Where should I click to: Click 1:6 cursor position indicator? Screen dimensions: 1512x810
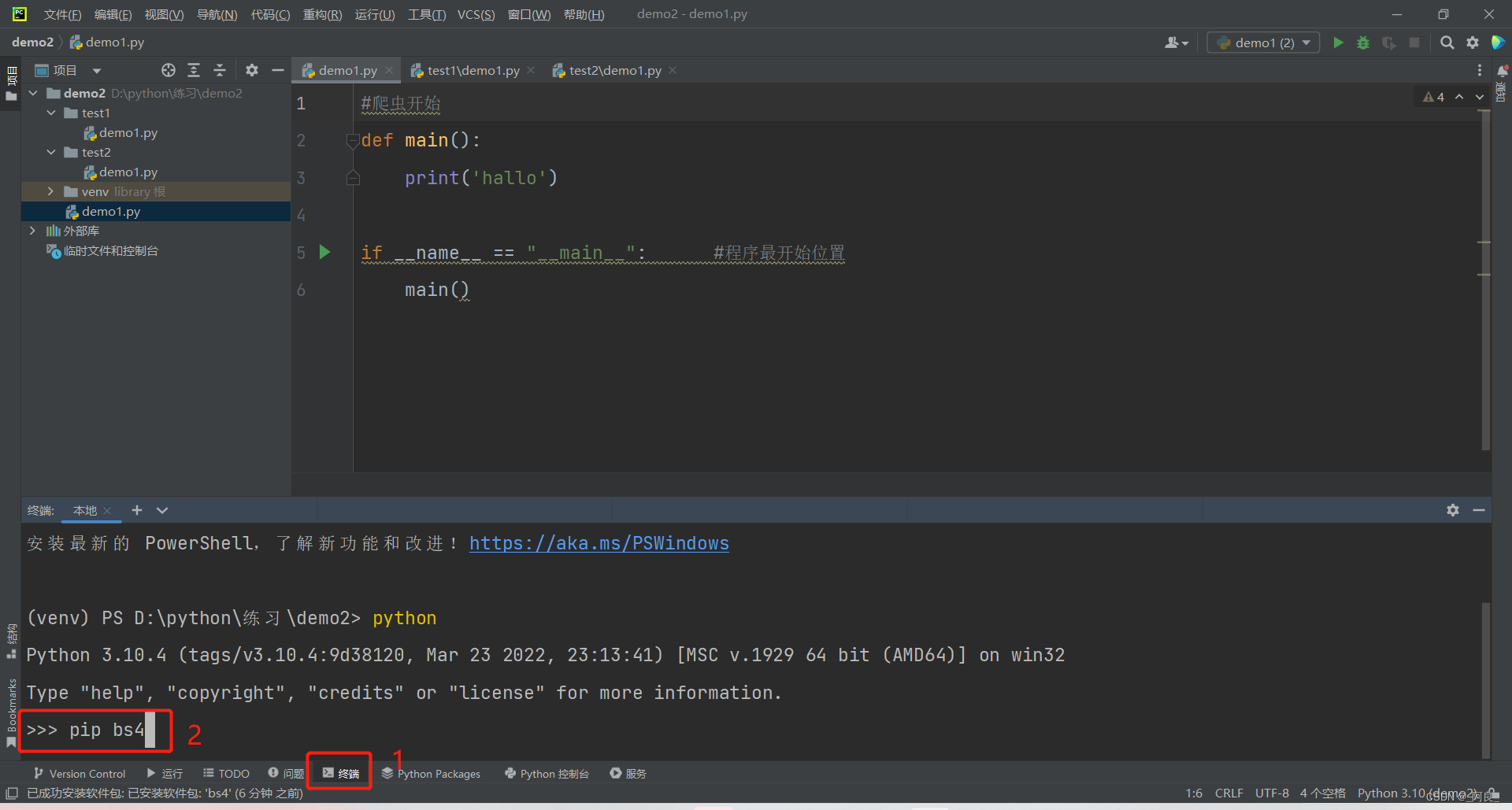click(x=1194, y=793)
